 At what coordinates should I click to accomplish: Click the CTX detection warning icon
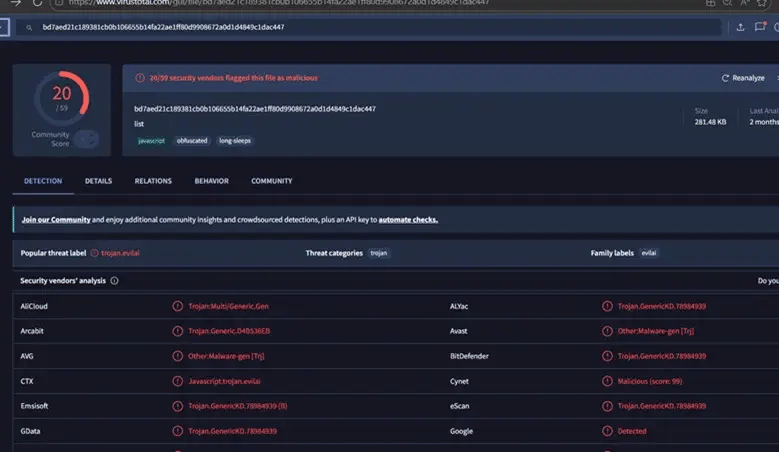pyautogui.click(x=177, y=381)
